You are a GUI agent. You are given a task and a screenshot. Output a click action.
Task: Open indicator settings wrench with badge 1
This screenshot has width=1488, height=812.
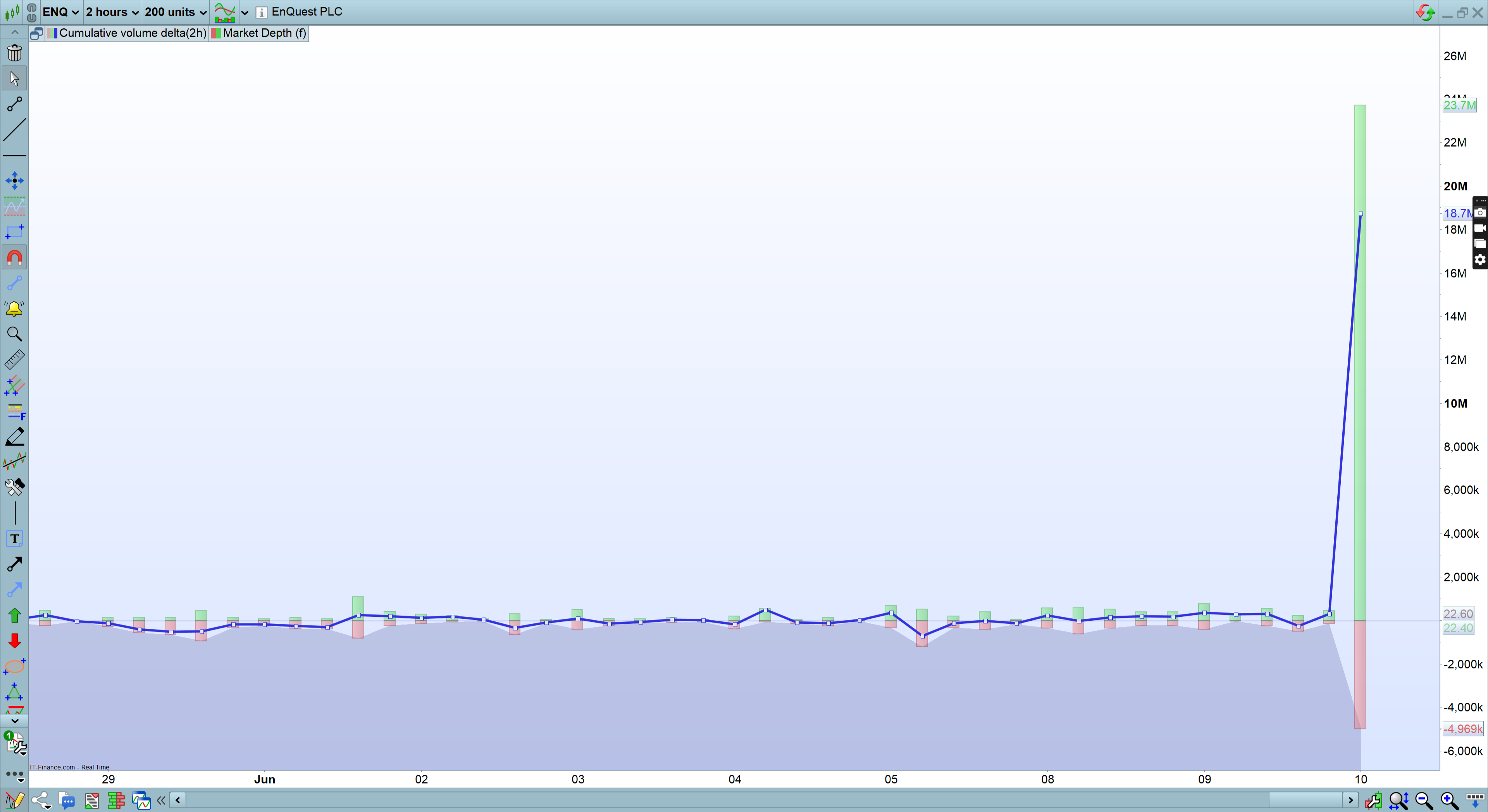[x=14, y=743]
